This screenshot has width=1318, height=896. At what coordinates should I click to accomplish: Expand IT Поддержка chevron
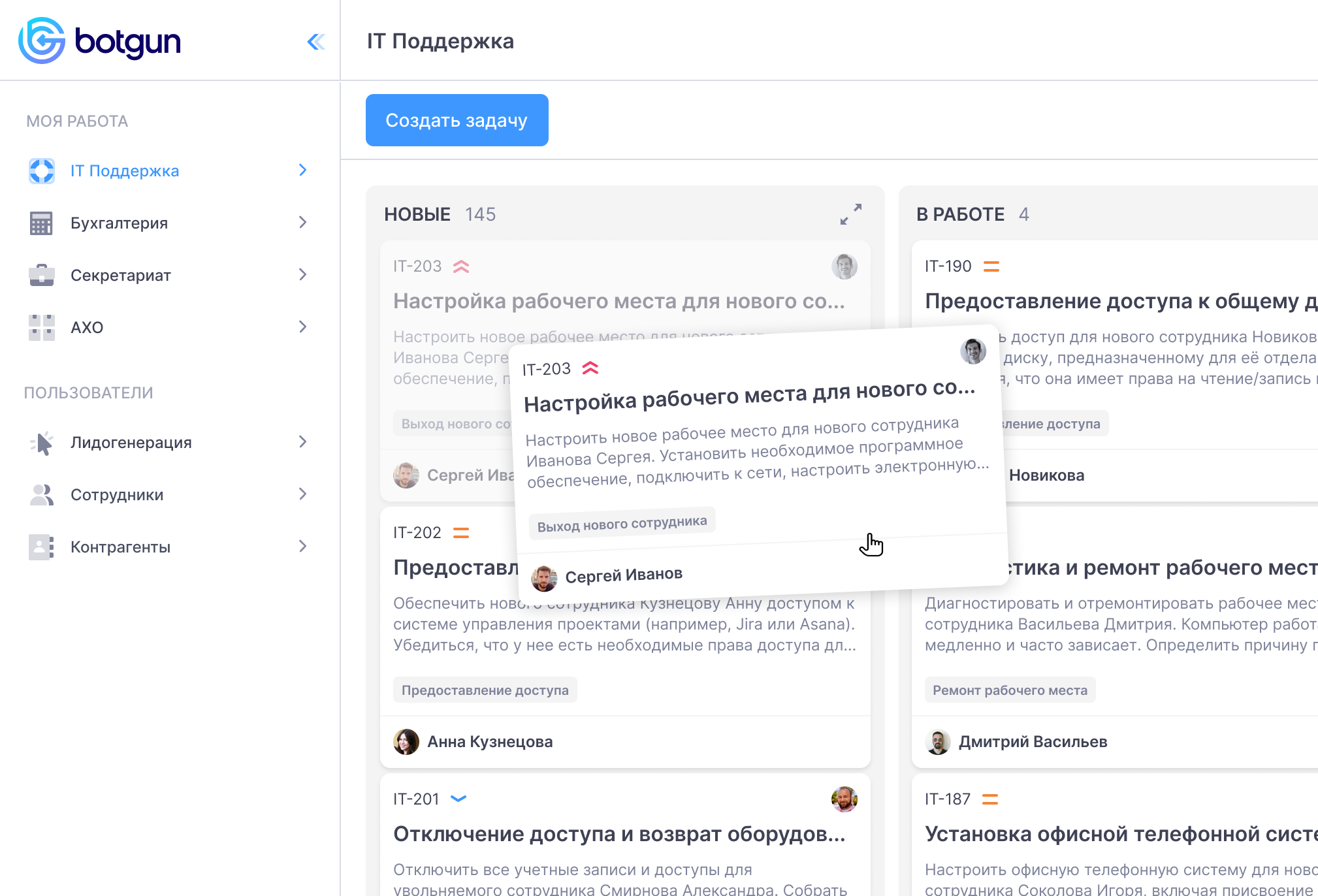click(x=302, y=170)
